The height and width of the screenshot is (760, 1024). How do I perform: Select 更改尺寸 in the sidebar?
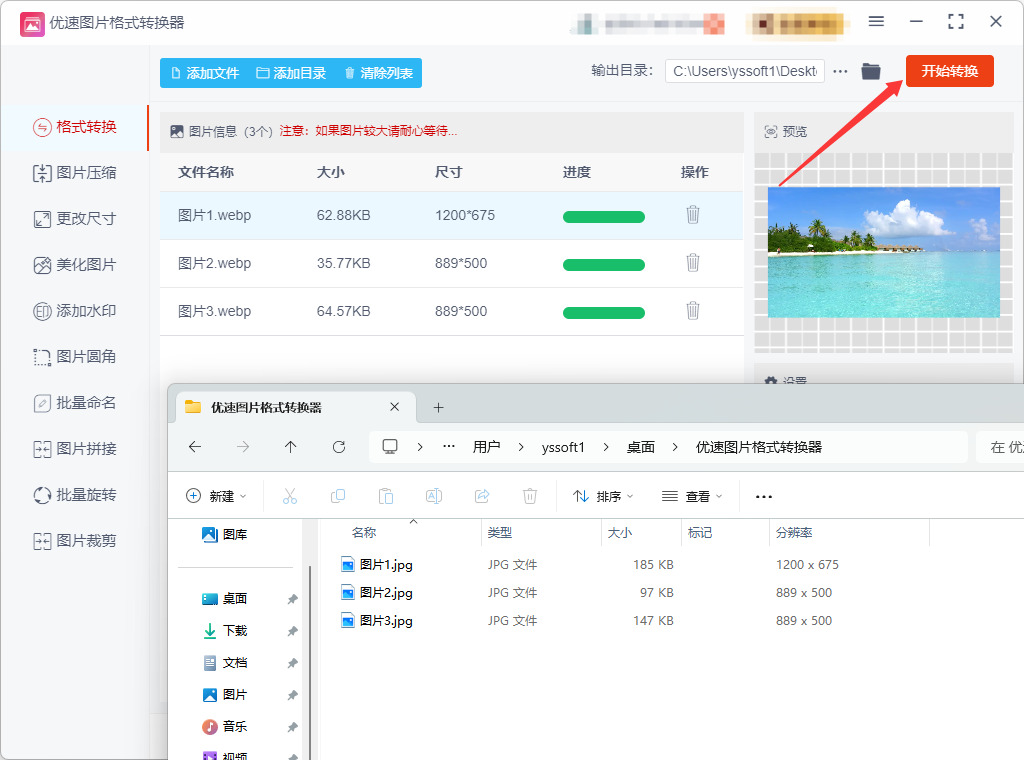tap(75, 219)
